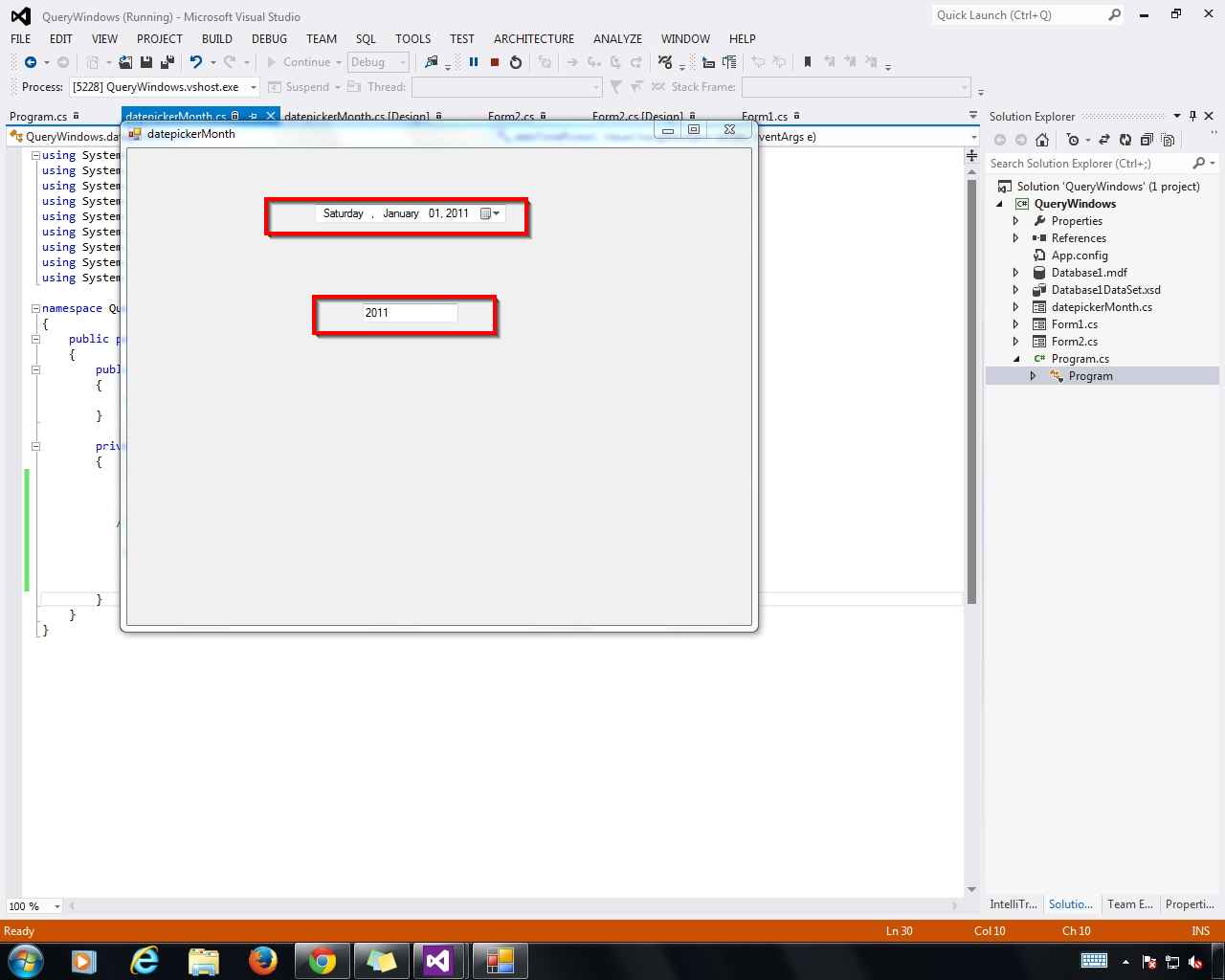This screenshot has width=1225, height=980.
Task: Expand the Properties node under QueryWindows
Action: tap(1016, 220)
